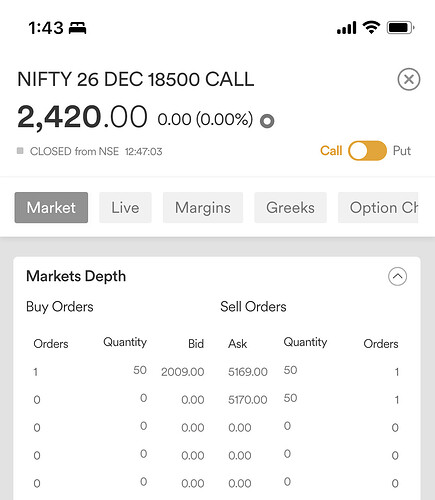
Task: Click the grey live-status circle beside 0.00%
Action: [267, 121]
